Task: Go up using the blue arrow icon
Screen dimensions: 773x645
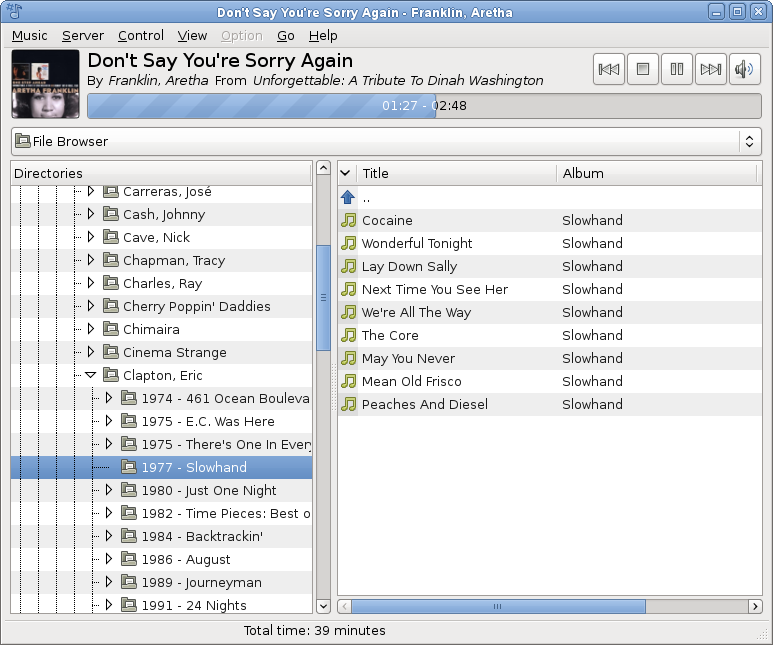Action: coord(348,197)
